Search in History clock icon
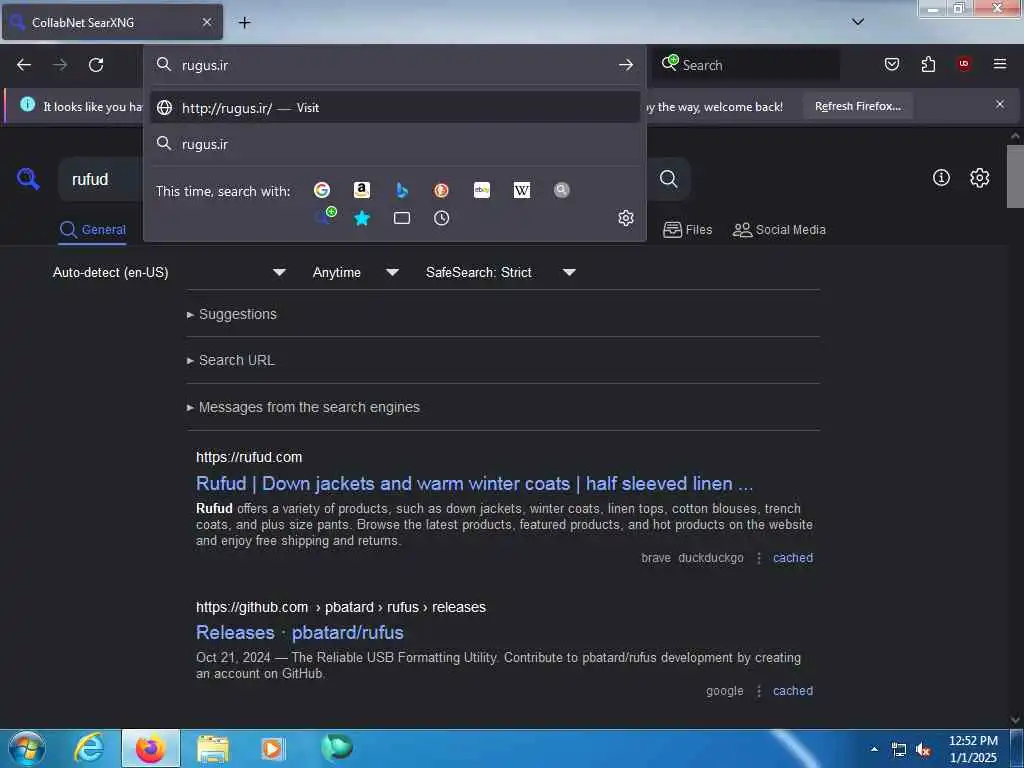The image size is (1024, 768). [441, 218]
